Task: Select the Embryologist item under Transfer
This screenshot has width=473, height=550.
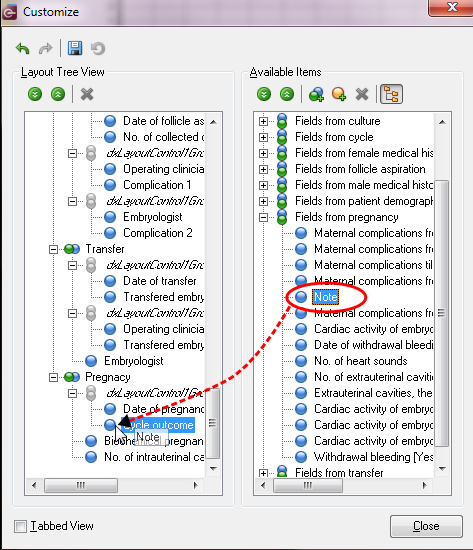Action: [133, 361]
